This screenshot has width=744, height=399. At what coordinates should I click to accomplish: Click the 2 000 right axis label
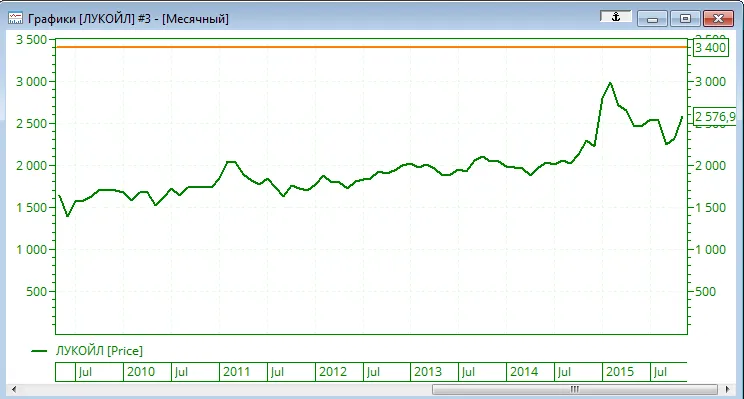point(710,166)
